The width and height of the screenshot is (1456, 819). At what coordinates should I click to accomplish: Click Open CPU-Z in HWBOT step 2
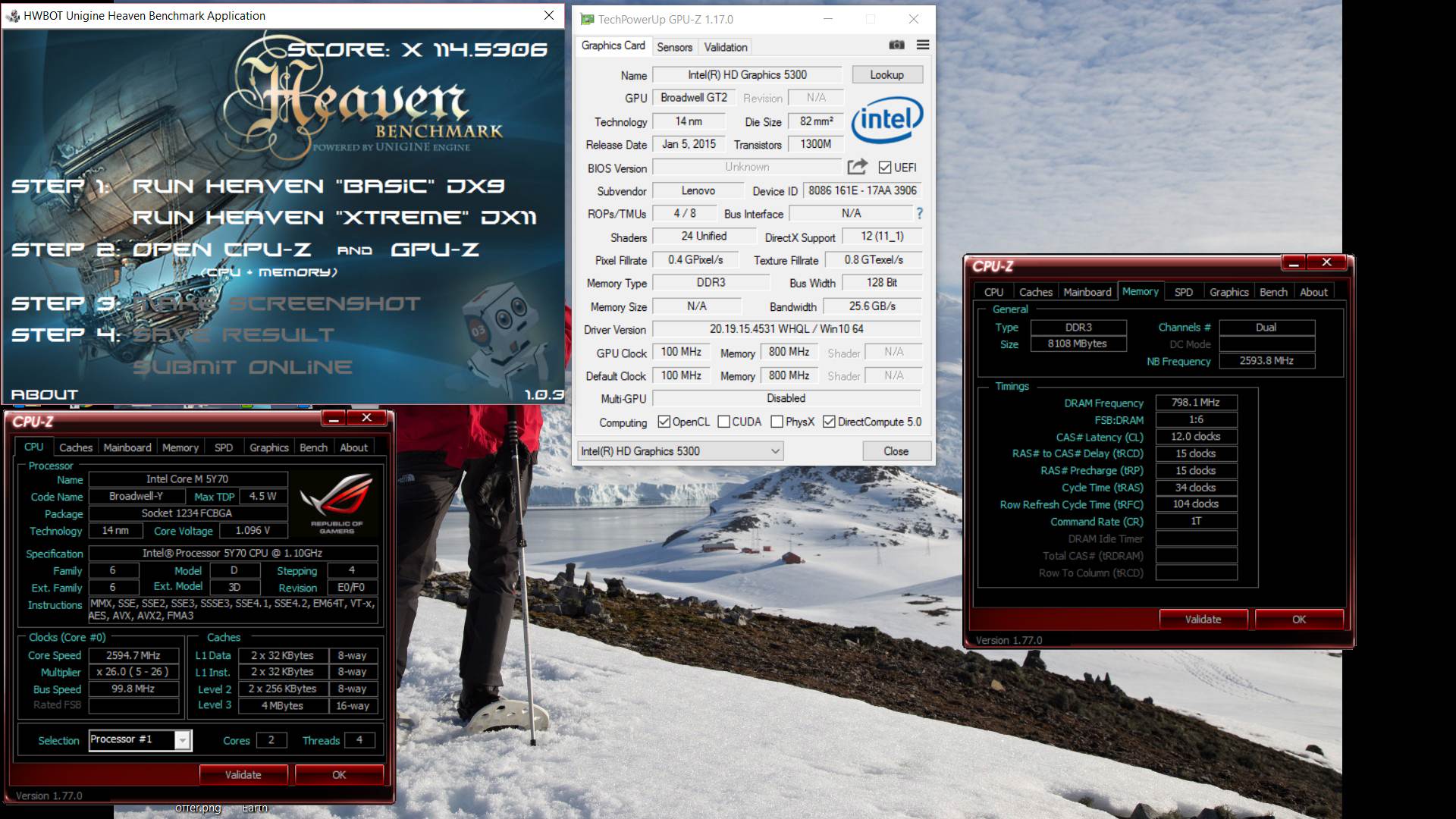(222, 249)
